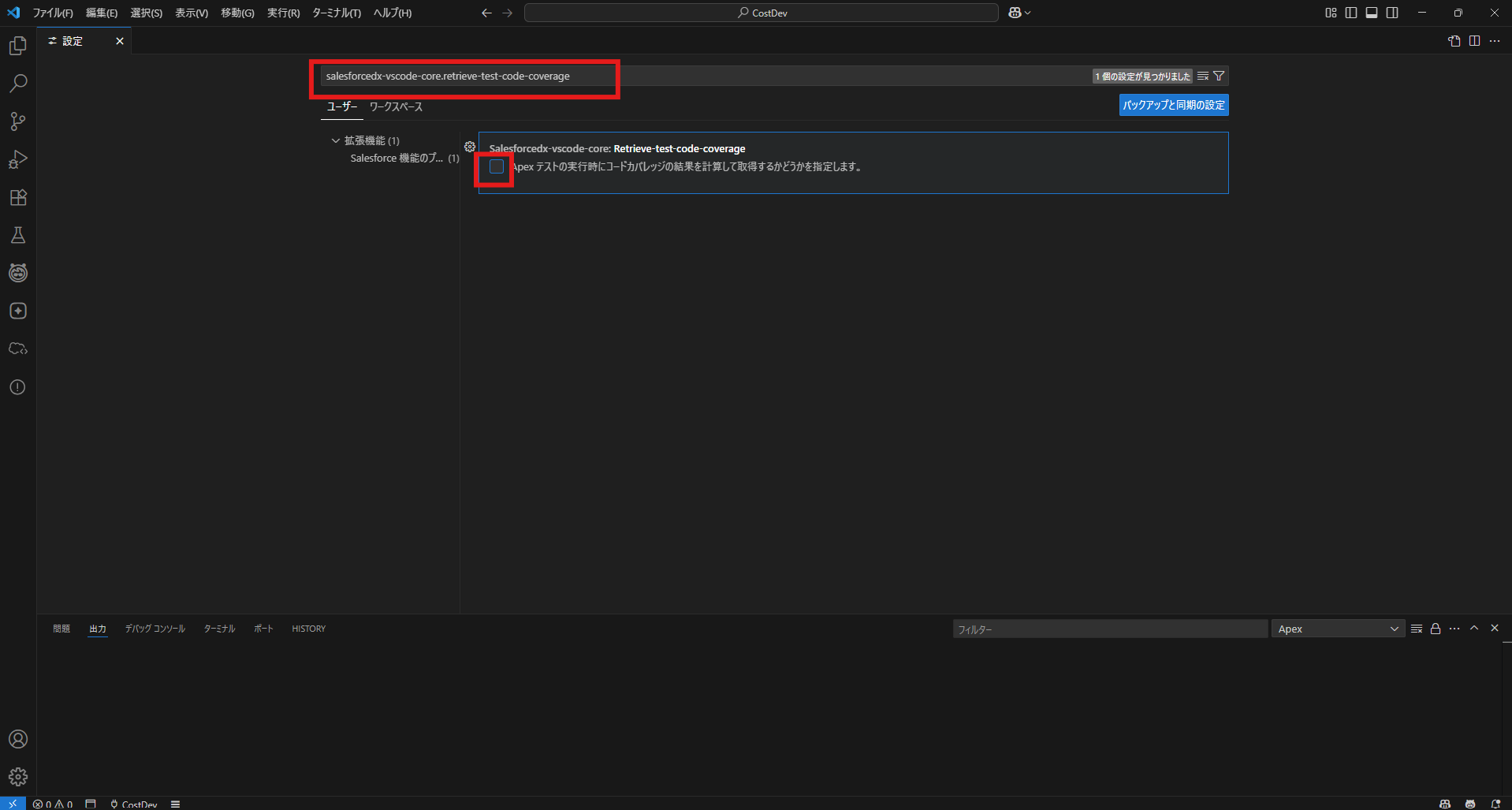Open the ターミナル panel tab
The height and width of the screenshot is (810, 1512).
218,628
